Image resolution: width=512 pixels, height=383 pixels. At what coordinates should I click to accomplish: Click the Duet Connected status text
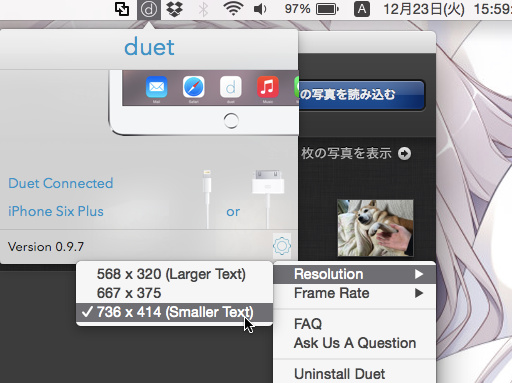[x=61, y=183]
